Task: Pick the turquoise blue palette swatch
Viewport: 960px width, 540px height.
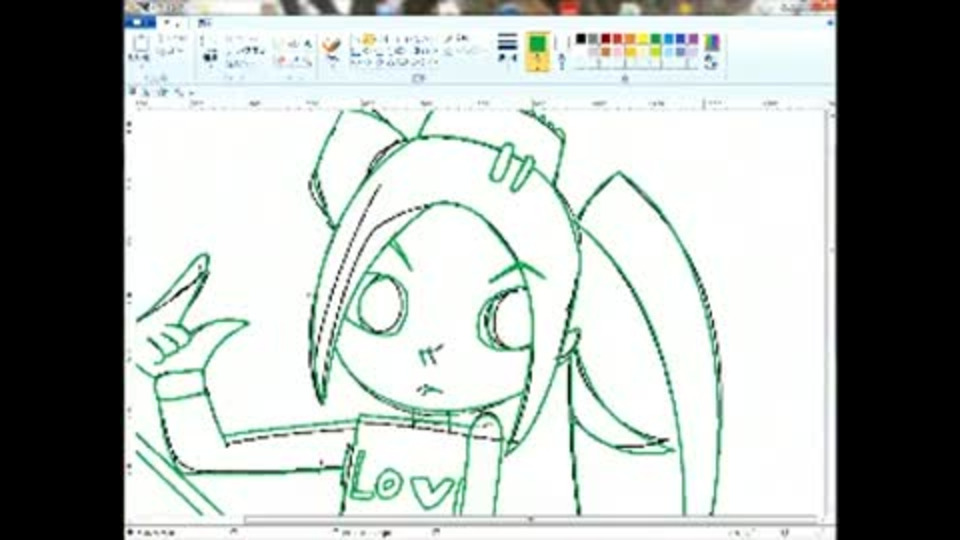Action: pos(668,40)
